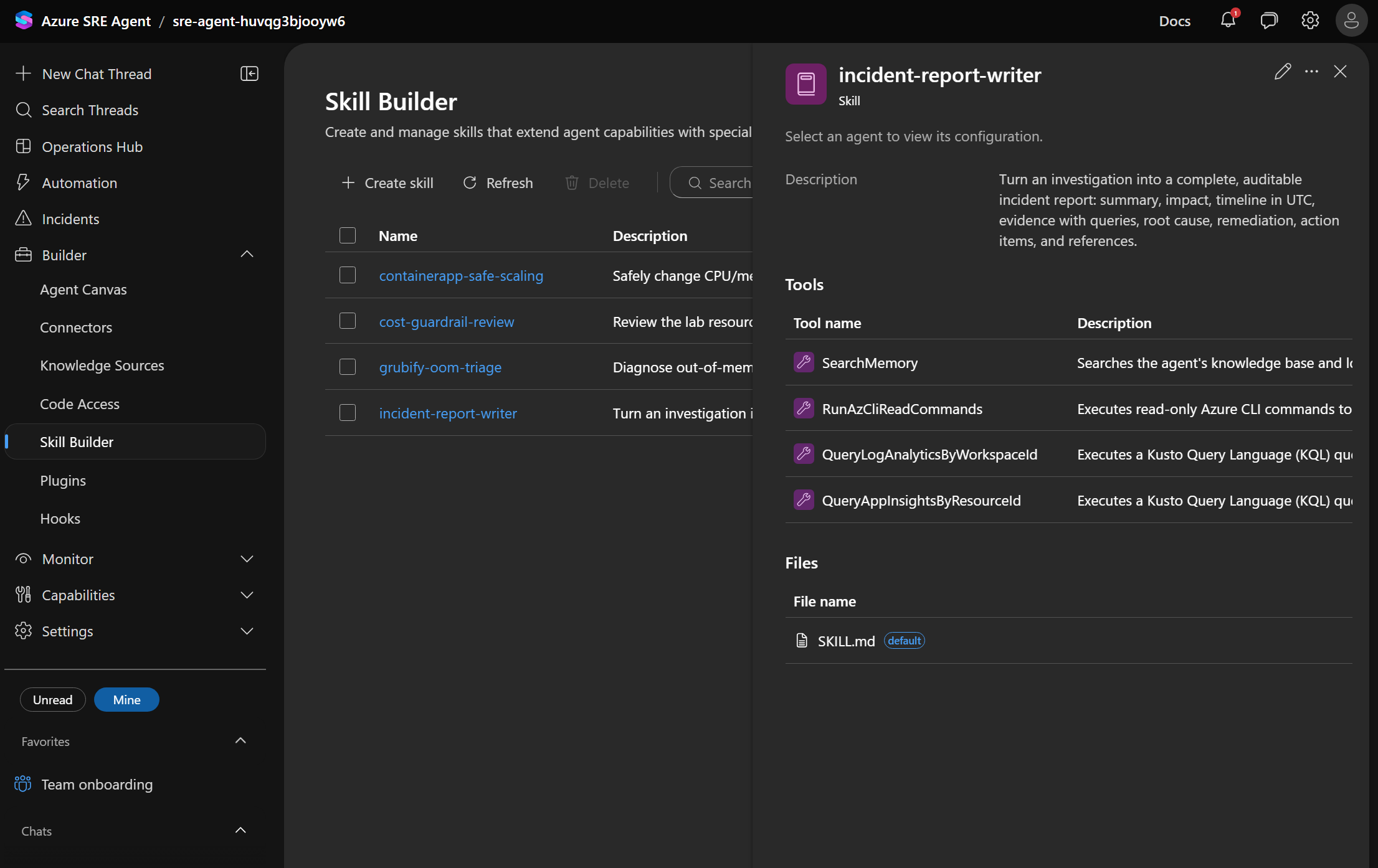
Task: Open more options ellipsis for skill
Action: [1311, 72]
